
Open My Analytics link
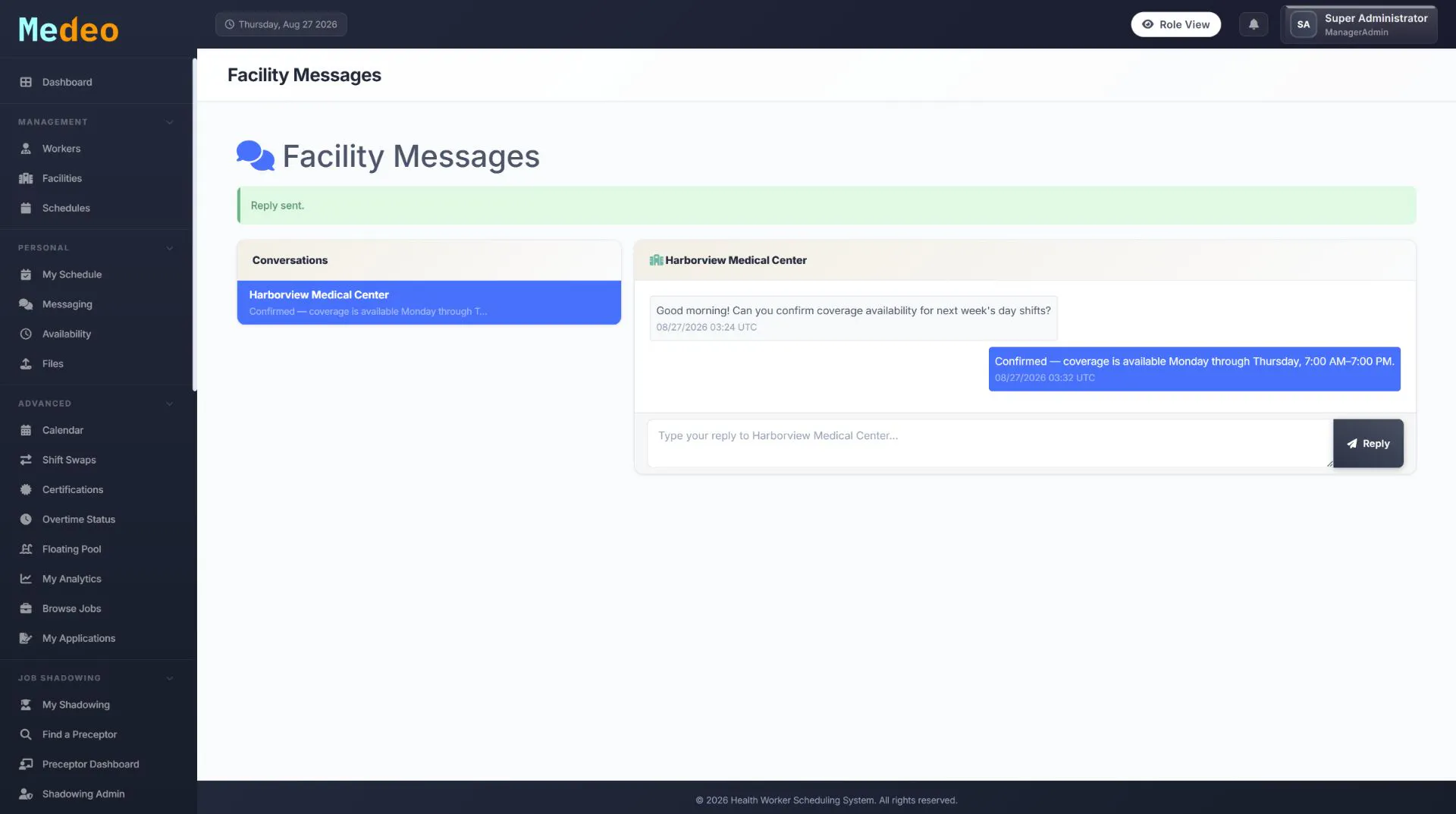tap(96, 579)
